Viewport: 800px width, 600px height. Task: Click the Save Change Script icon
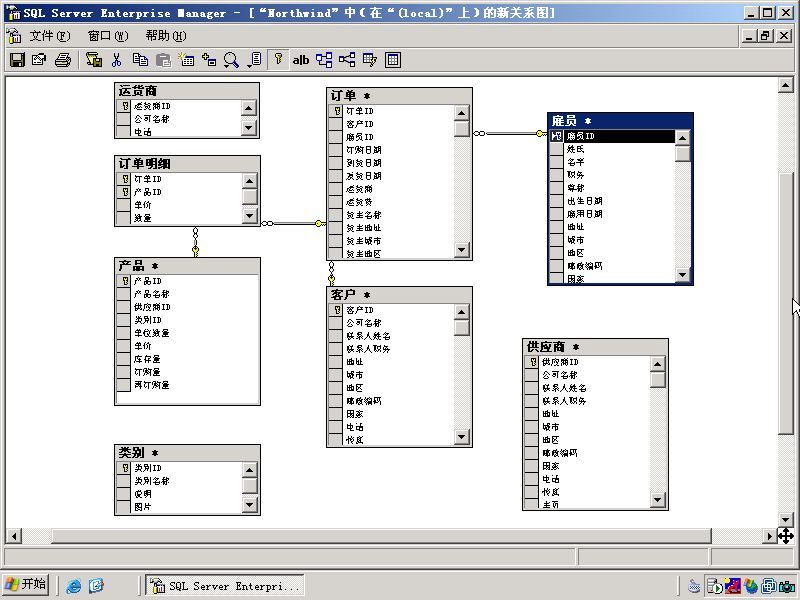point(94,60)
